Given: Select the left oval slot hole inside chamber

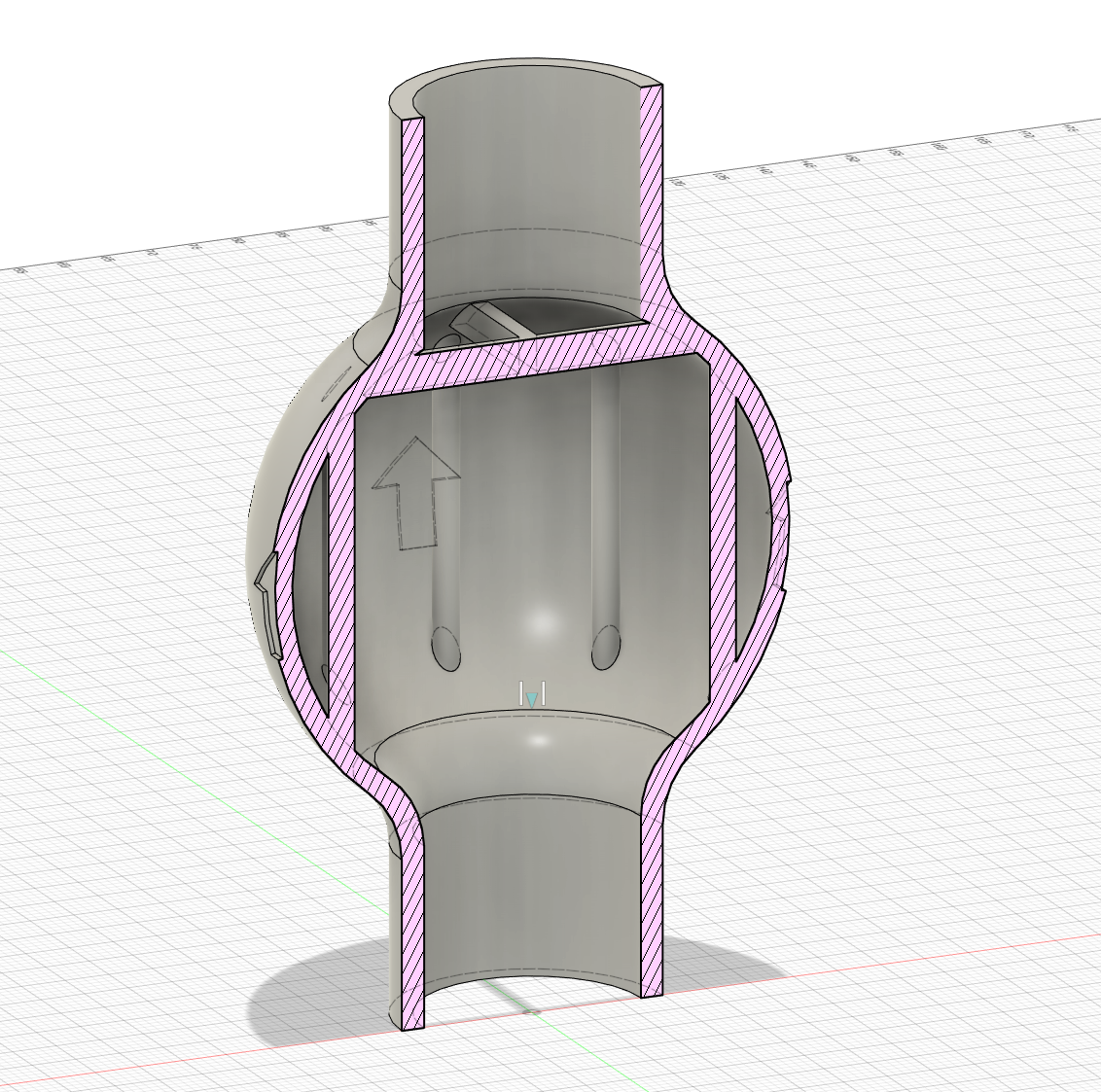Looking at the screenshot, I should coord(445,649).
